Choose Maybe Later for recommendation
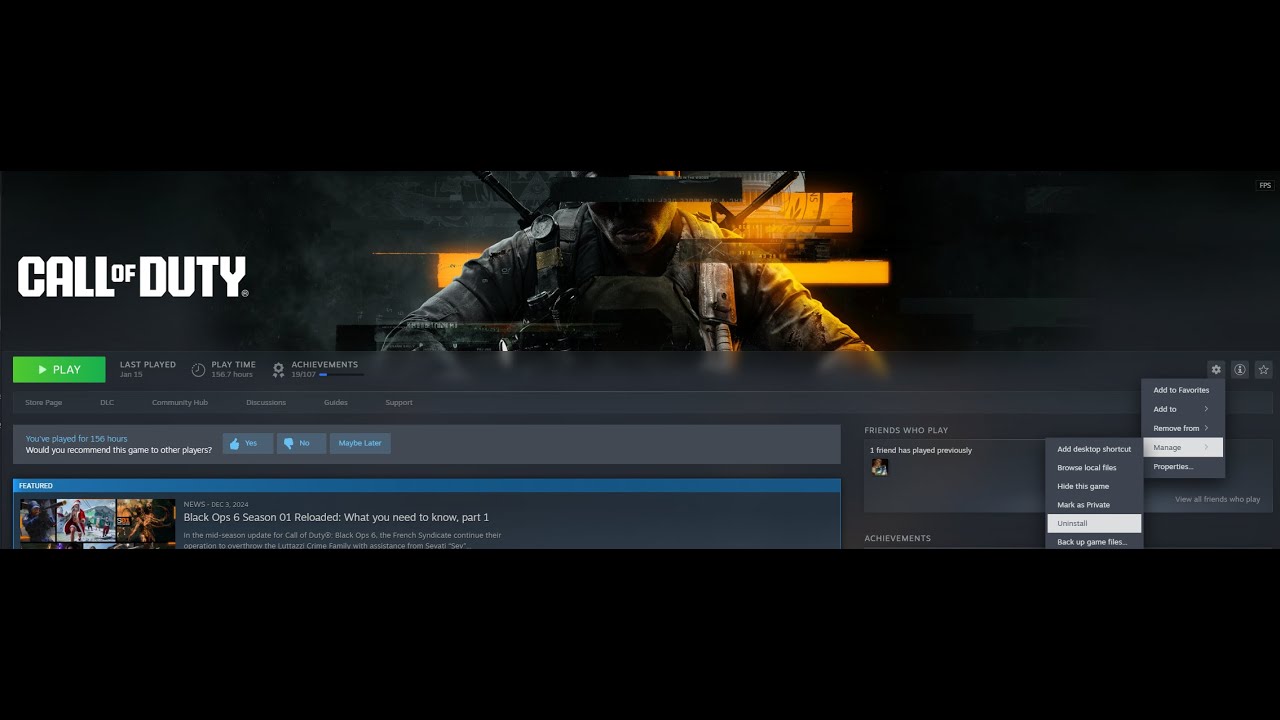 tap(360, 443)
